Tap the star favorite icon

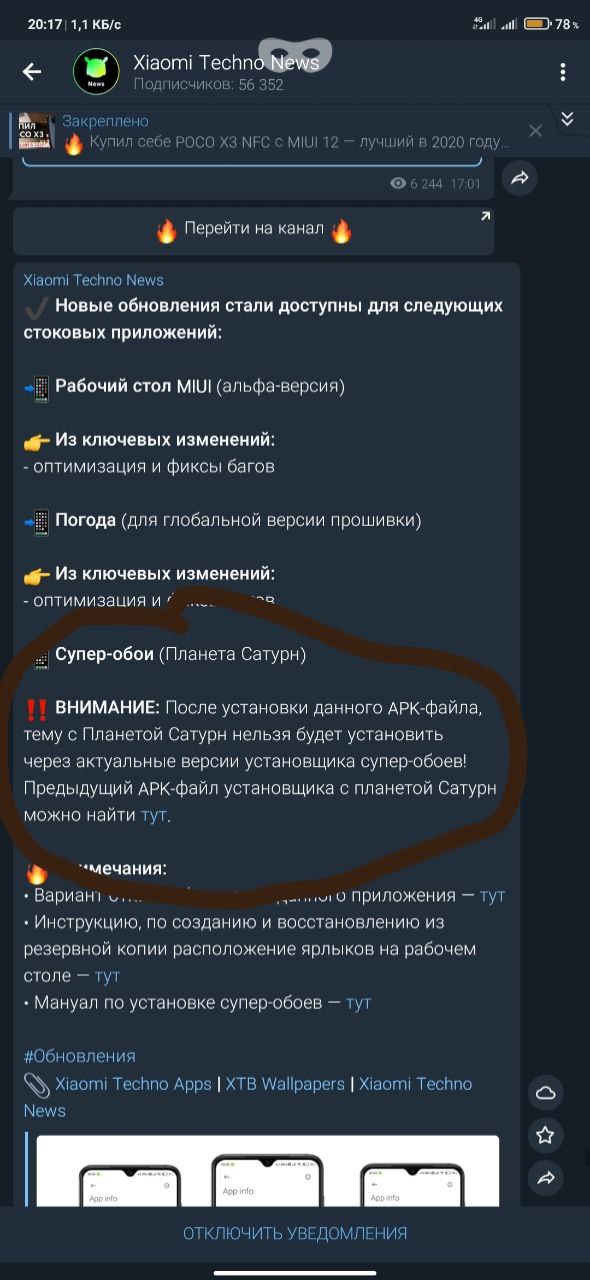545,1135
